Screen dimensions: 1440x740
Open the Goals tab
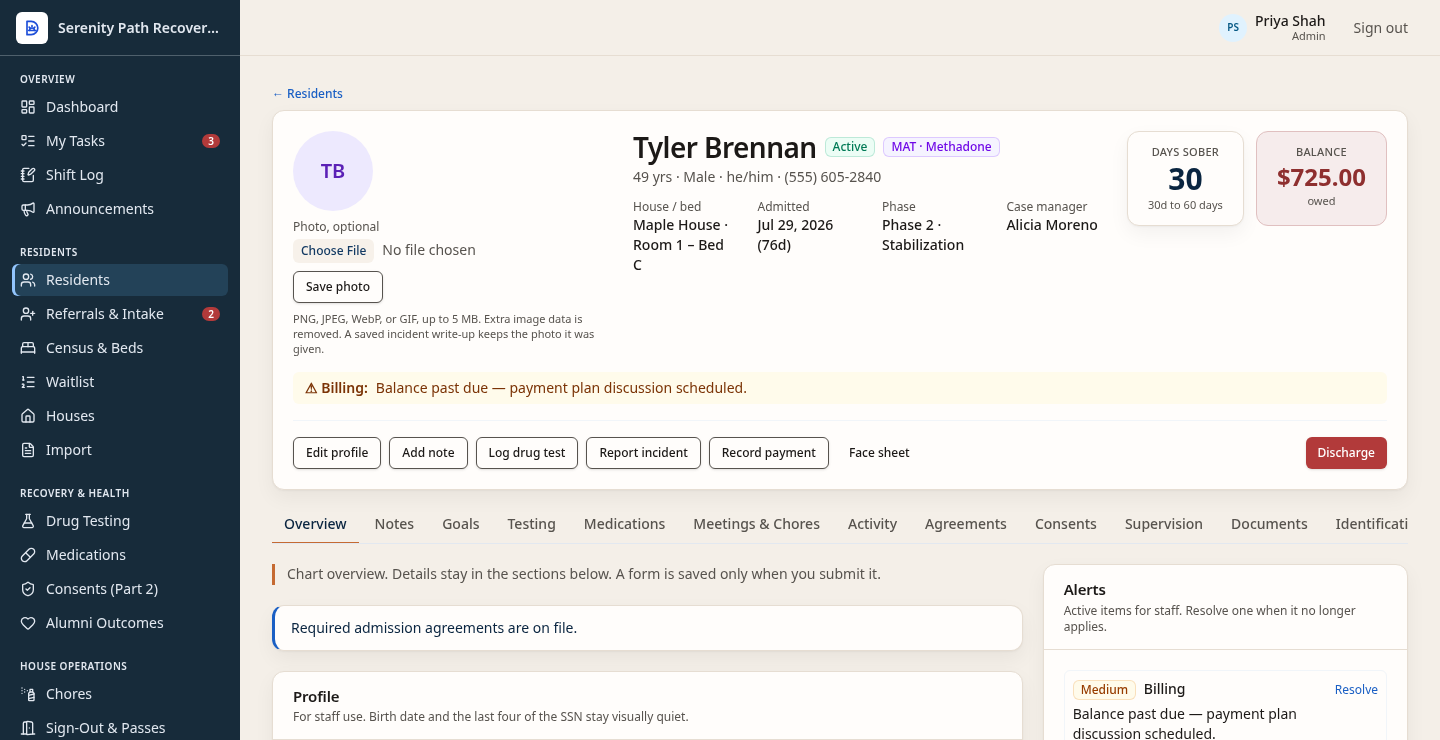461,524
